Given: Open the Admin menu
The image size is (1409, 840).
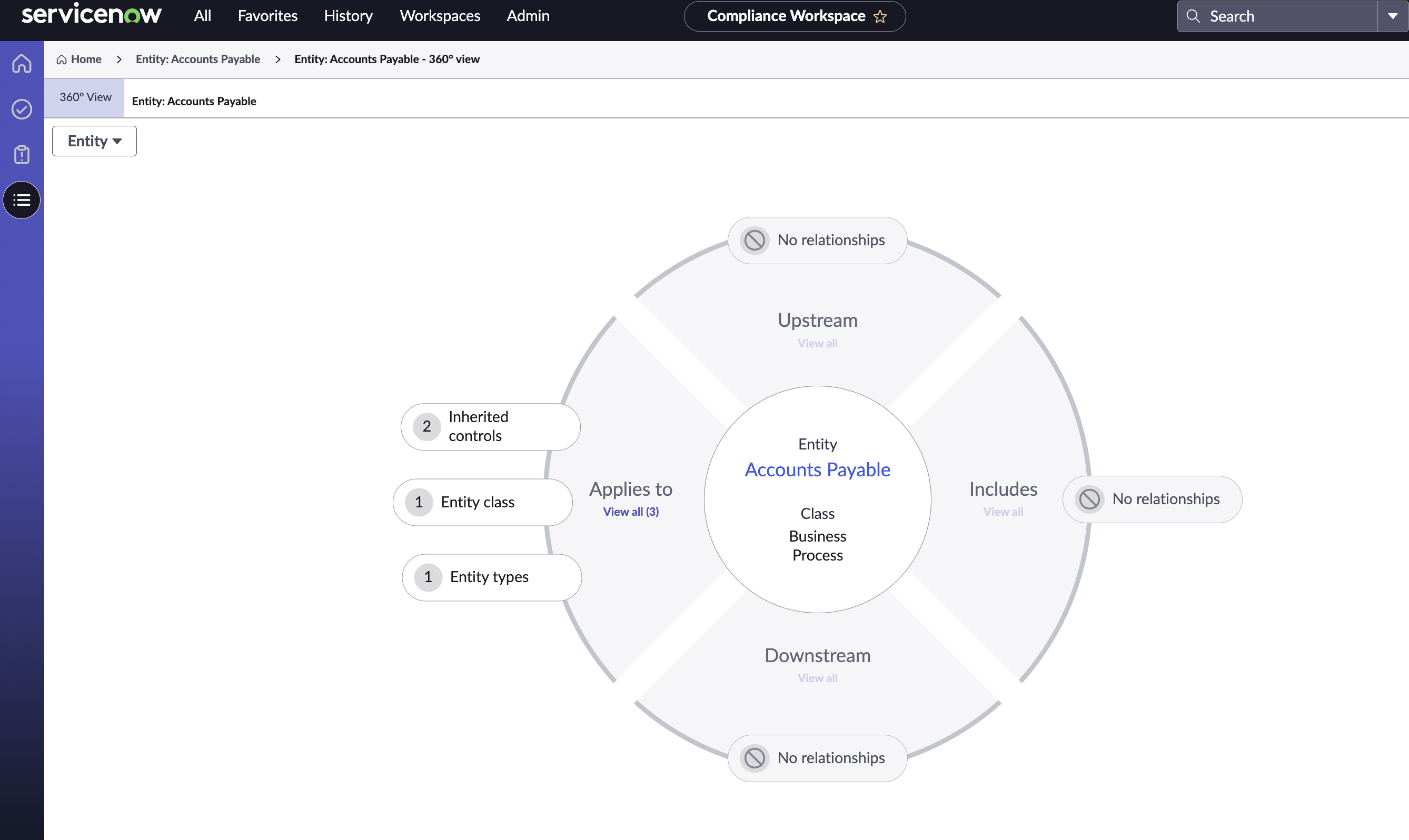Looking at the screenshot, I should click(528, 16).
